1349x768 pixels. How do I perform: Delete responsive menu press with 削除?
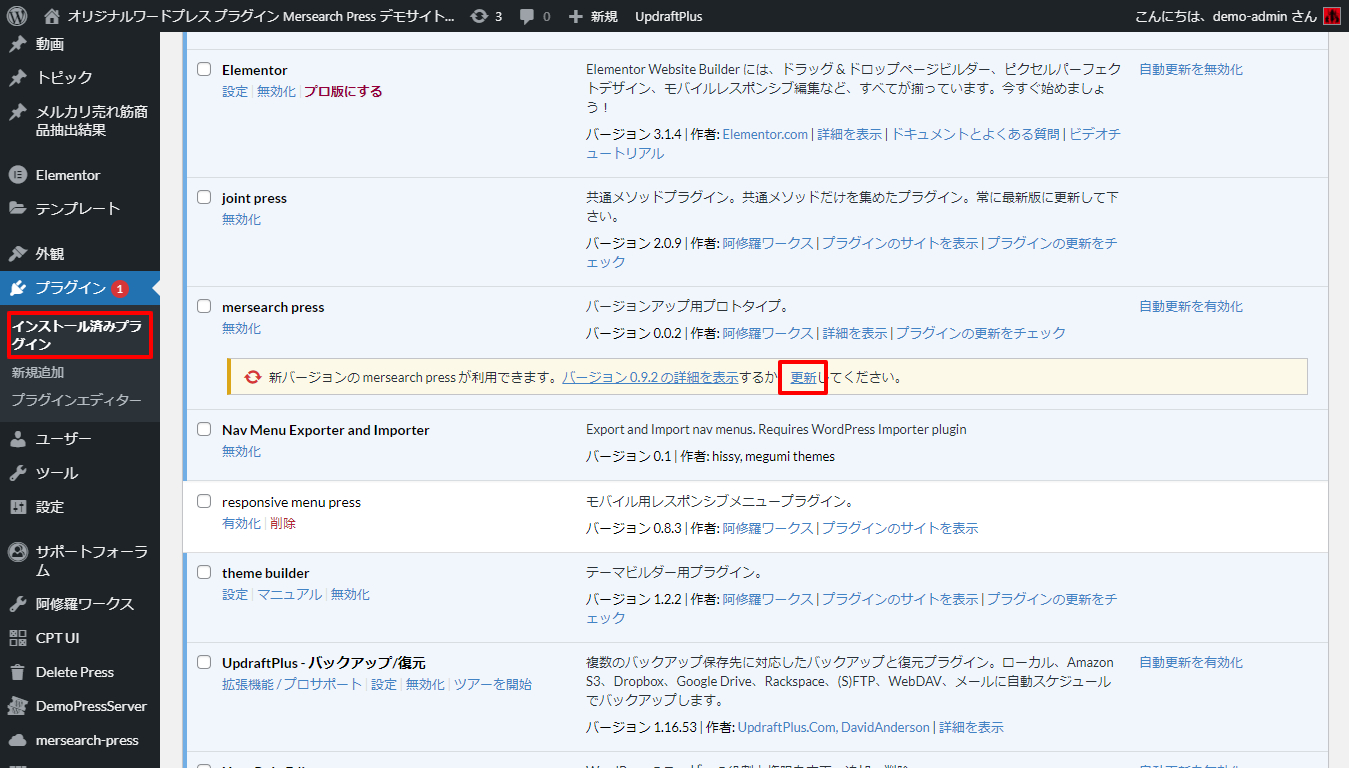pyautogui.click(x=283, y=523)
